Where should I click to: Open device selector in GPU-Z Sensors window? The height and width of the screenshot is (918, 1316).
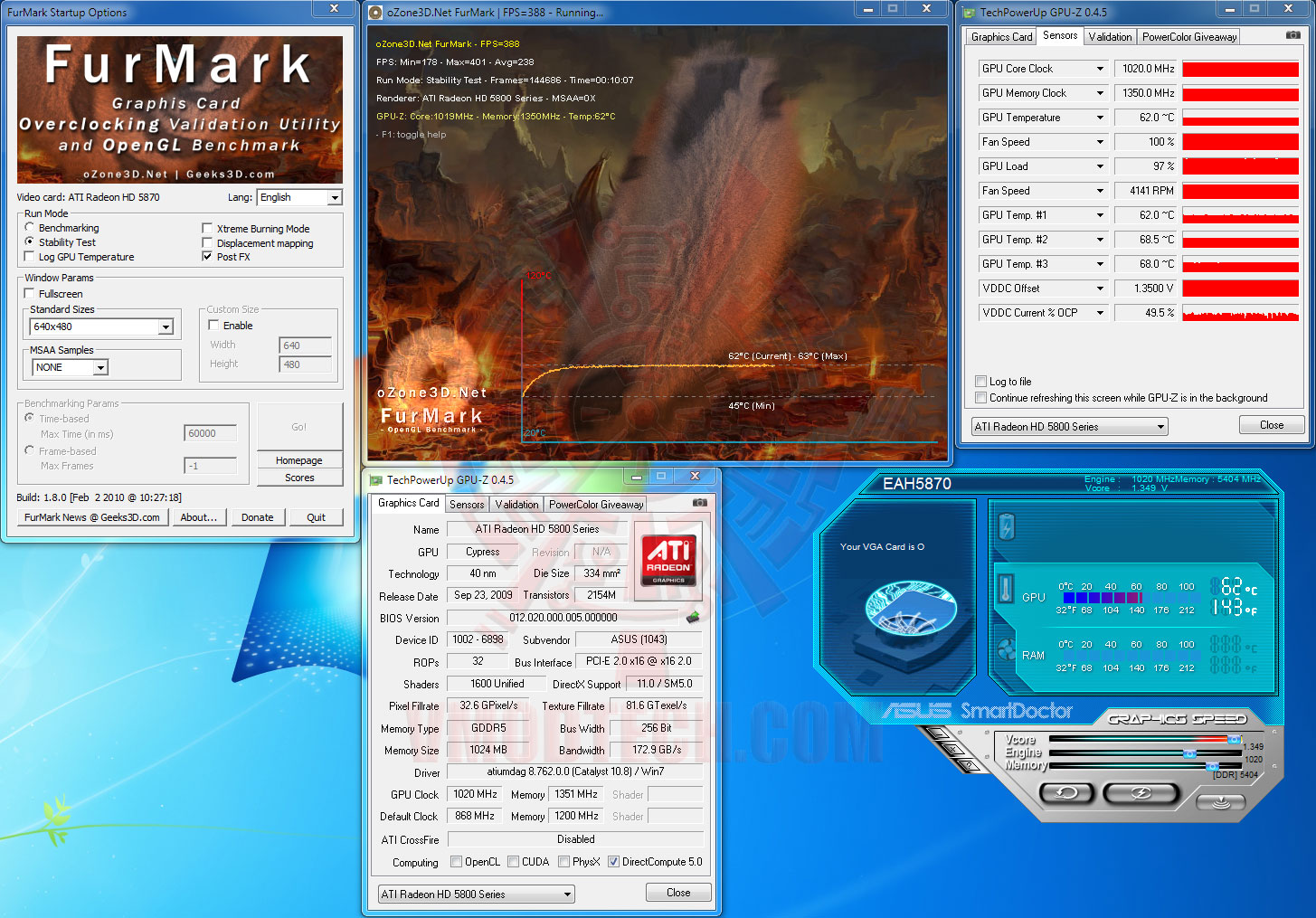point(1069,427)
